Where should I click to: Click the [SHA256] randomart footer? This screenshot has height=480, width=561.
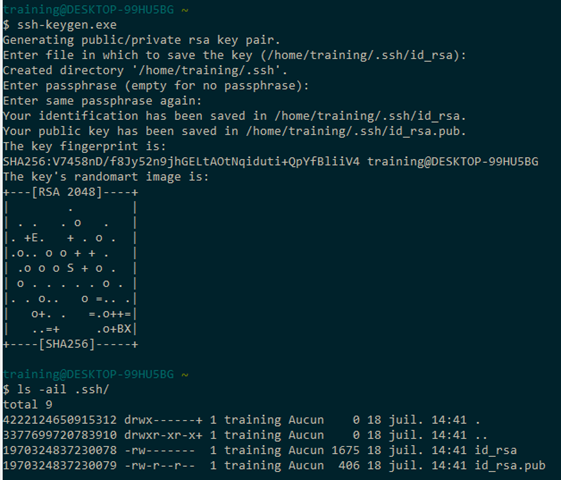(67, 344)
